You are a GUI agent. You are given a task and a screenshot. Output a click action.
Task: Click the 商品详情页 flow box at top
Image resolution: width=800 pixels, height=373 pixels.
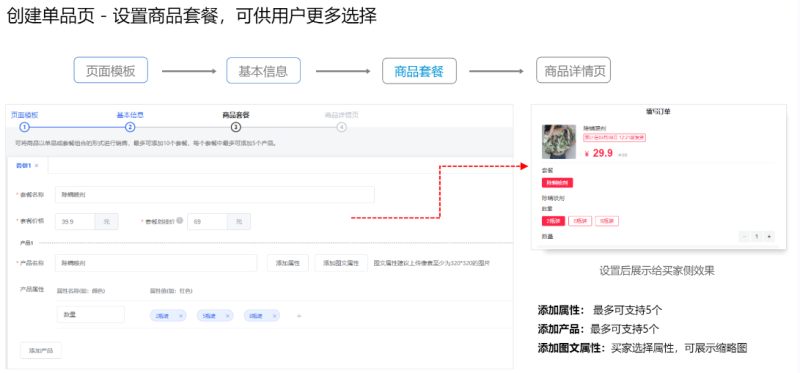(x=573, y=70)
